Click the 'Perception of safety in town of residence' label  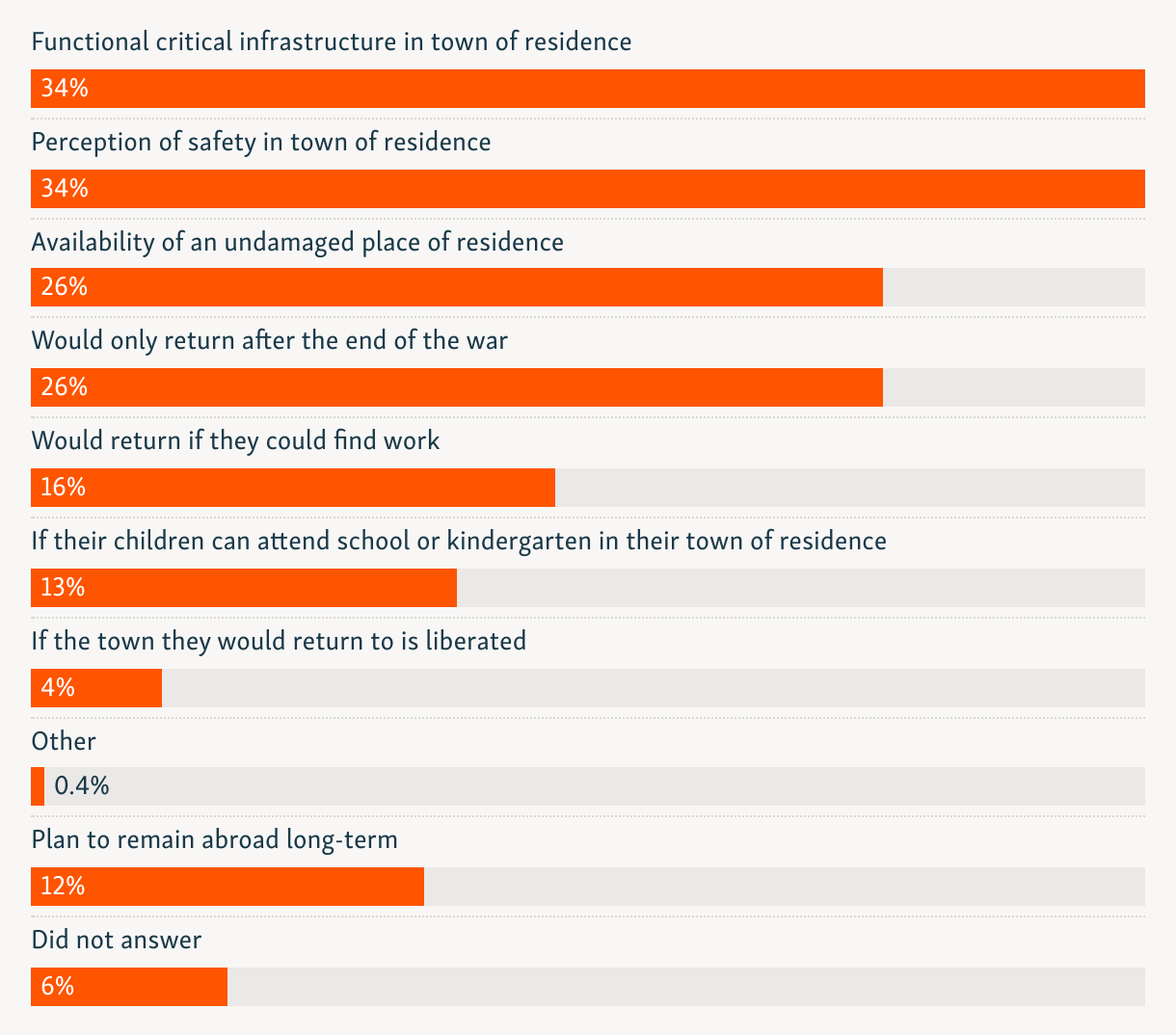tap(261, 143)
